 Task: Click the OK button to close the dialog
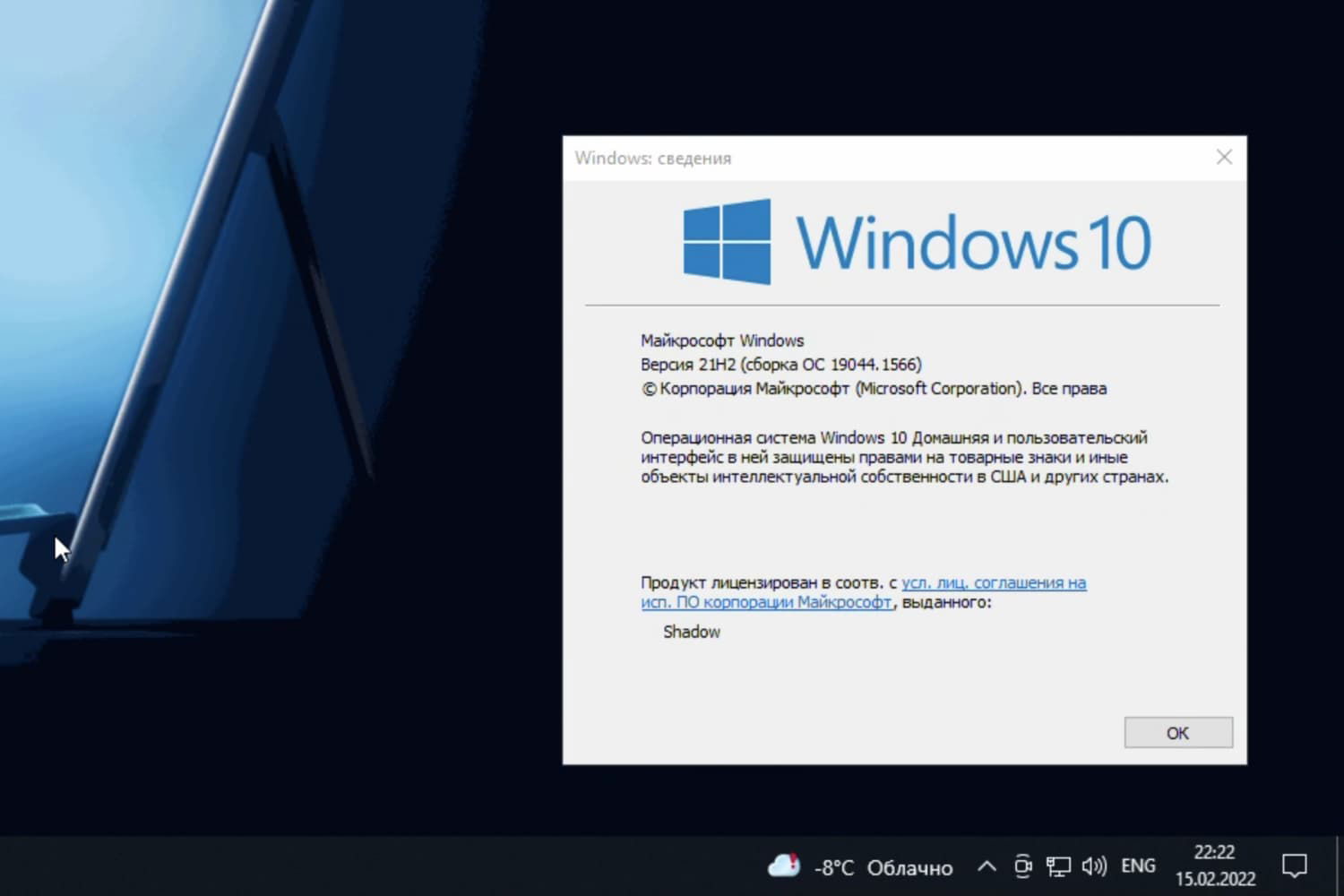coord(1177,732)
